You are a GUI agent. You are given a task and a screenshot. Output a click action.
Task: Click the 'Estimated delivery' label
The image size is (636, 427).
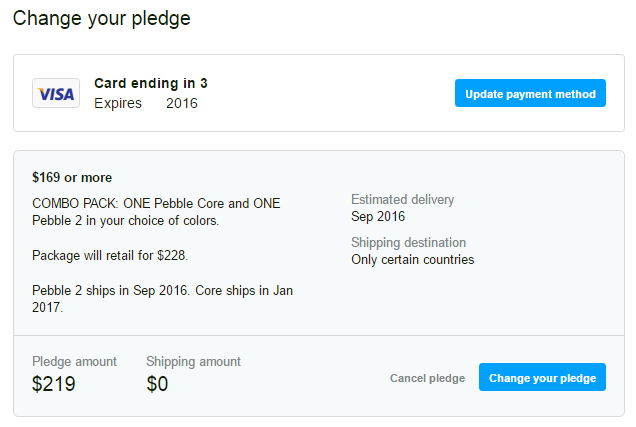[402, 200]
